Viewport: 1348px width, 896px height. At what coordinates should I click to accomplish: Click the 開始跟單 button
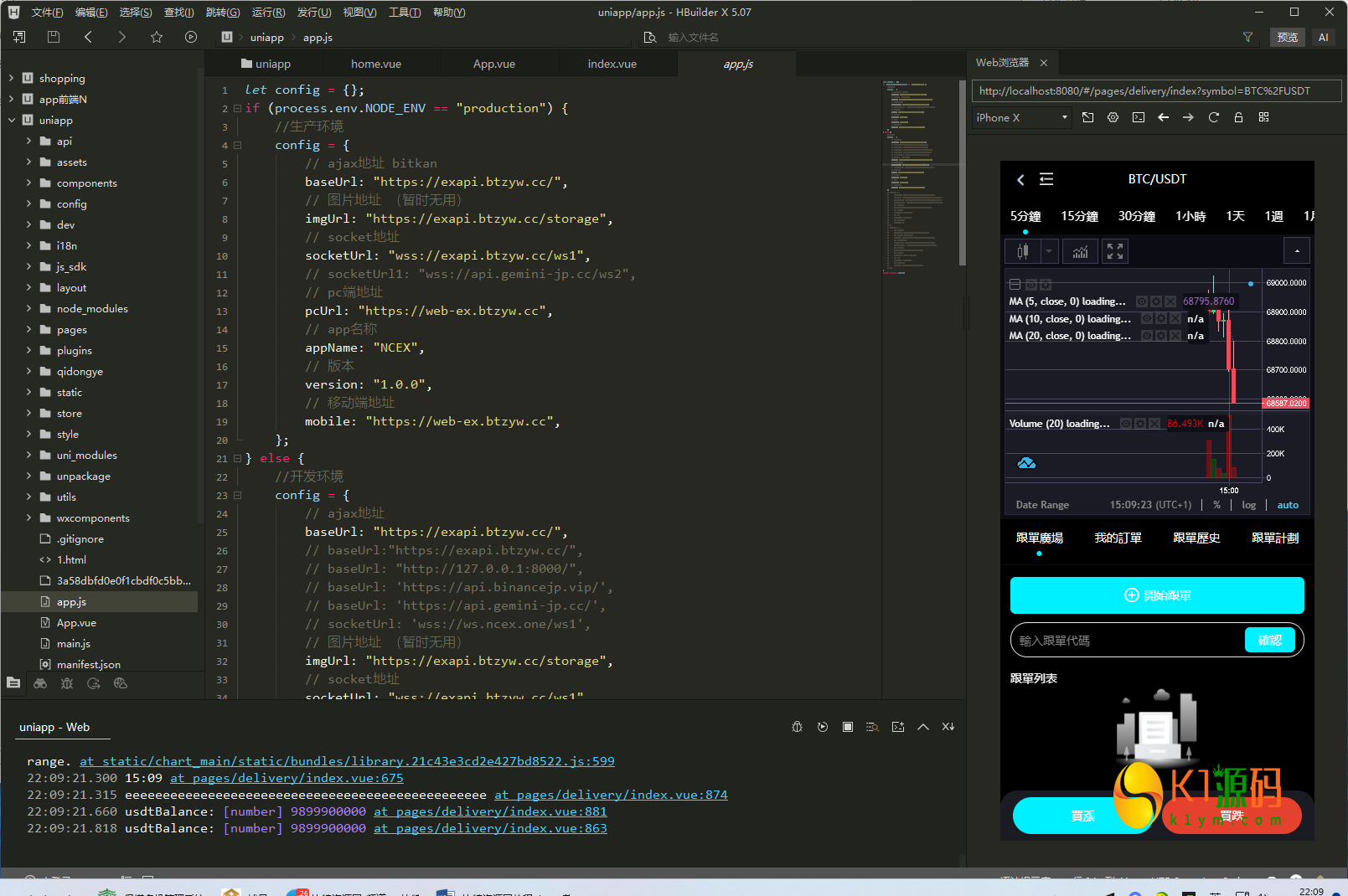coord(1157,595)
